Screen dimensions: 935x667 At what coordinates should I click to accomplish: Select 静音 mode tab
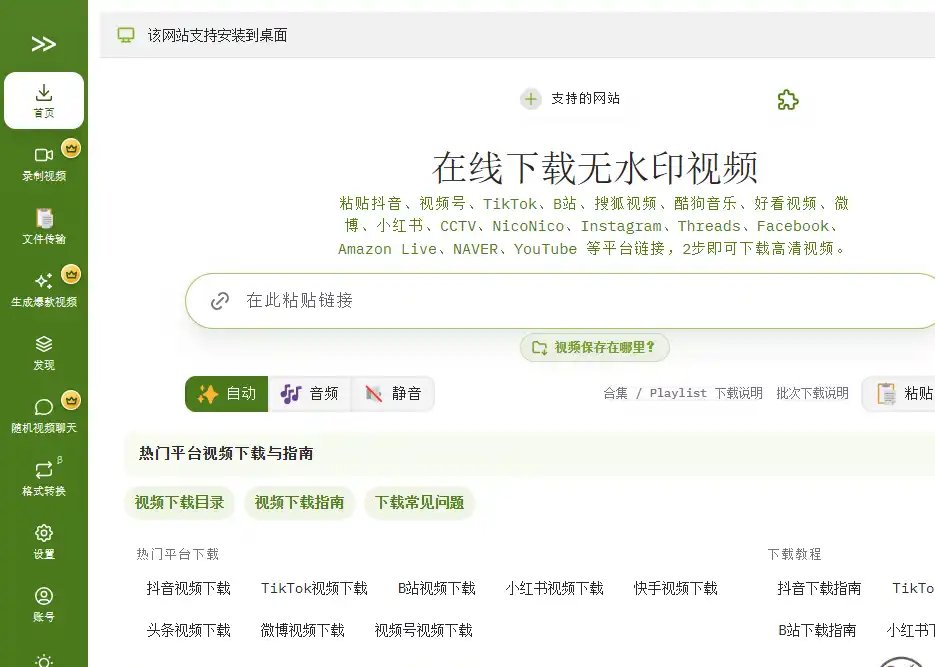coord(392,393)
